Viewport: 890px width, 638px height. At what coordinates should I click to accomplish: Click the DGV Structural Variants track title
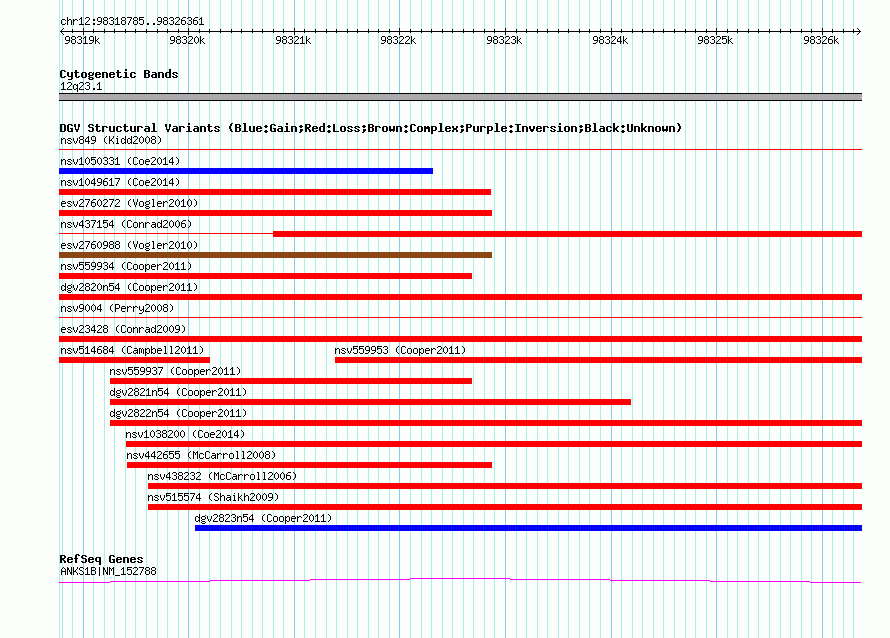371,128
